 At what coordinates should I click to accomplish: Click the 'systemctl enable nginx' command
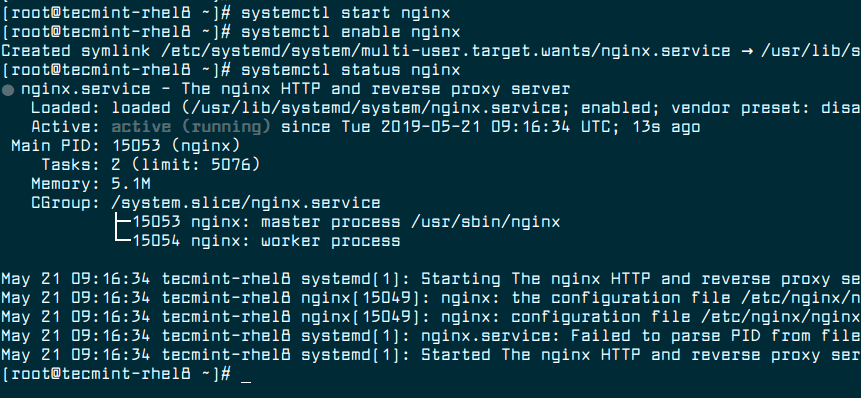[x=351, y=32]
